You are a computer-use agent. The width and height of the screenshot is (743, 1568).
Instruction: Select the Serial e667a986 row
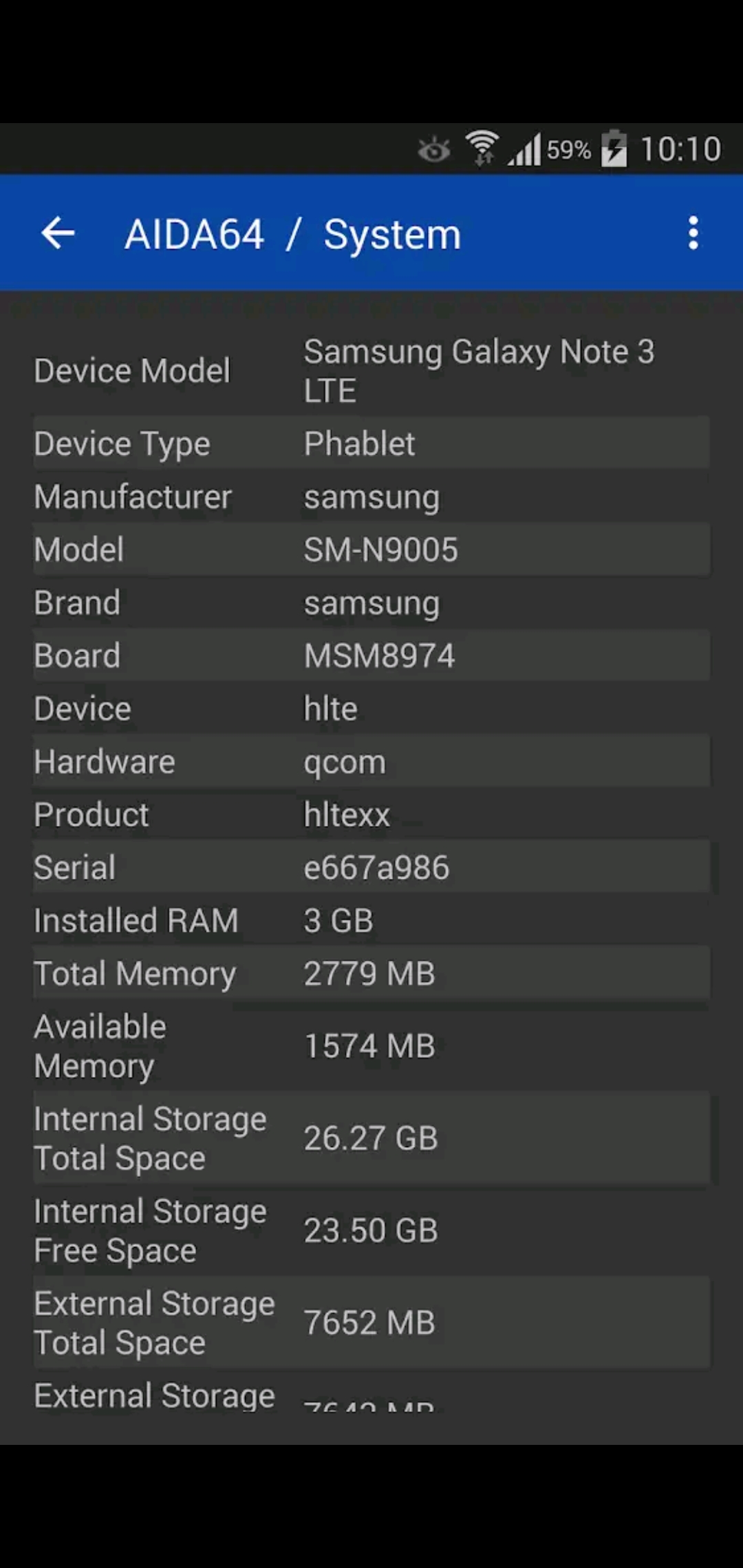pos(371,867)
